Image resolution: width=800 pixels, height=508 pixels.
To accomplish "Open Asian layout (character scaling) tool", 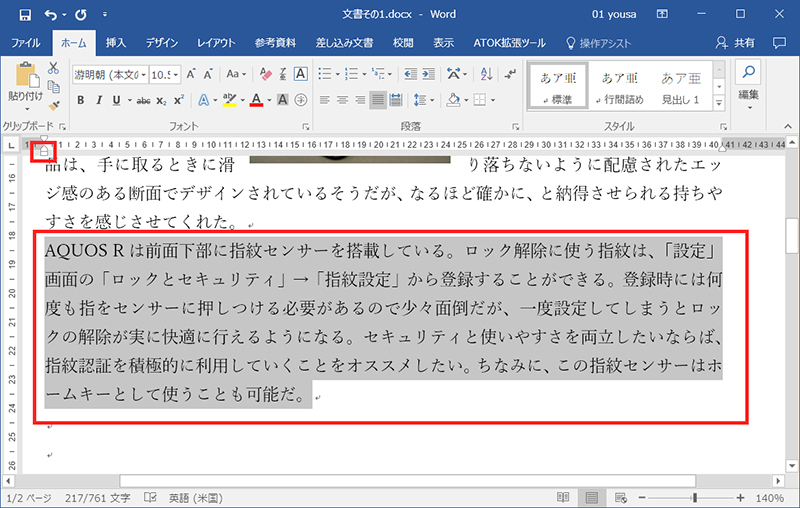I will (x=457, y=74).
